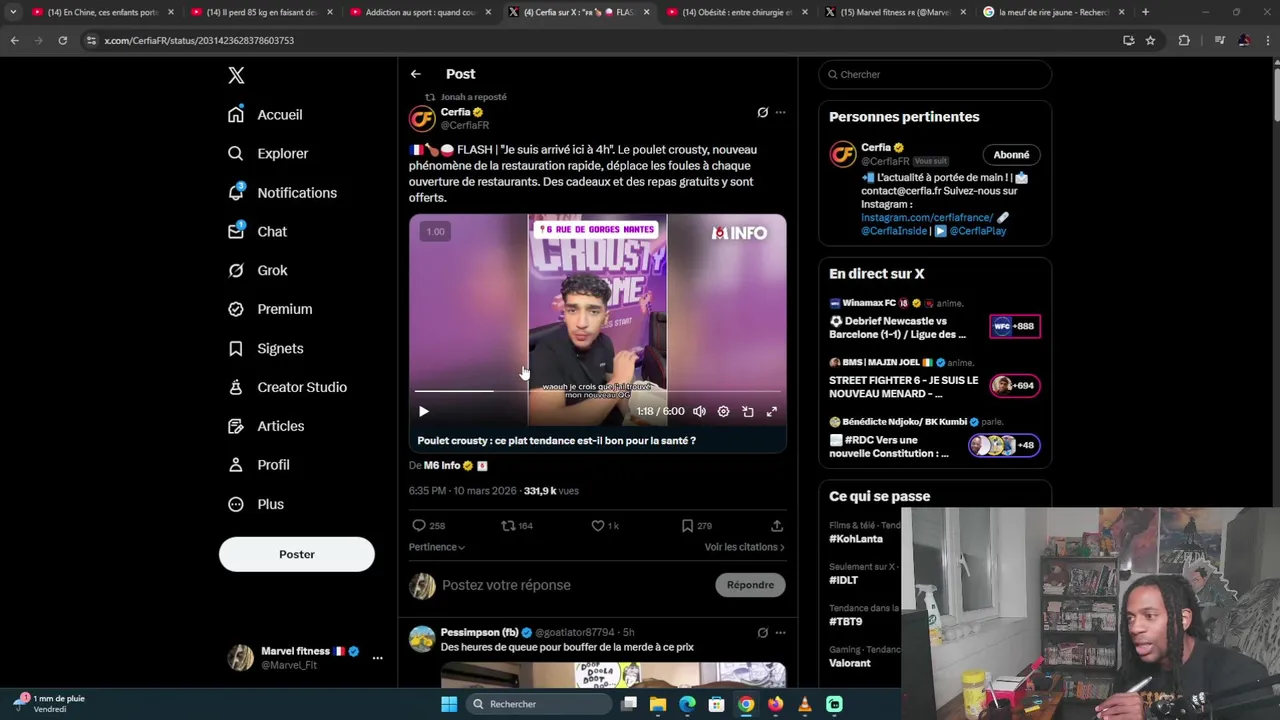Image resolution: width=1280 pixels, height=720 pixels.
Task: Click the Grok icon on Pessimpson's reply
Action: click(x=762, y=632)
